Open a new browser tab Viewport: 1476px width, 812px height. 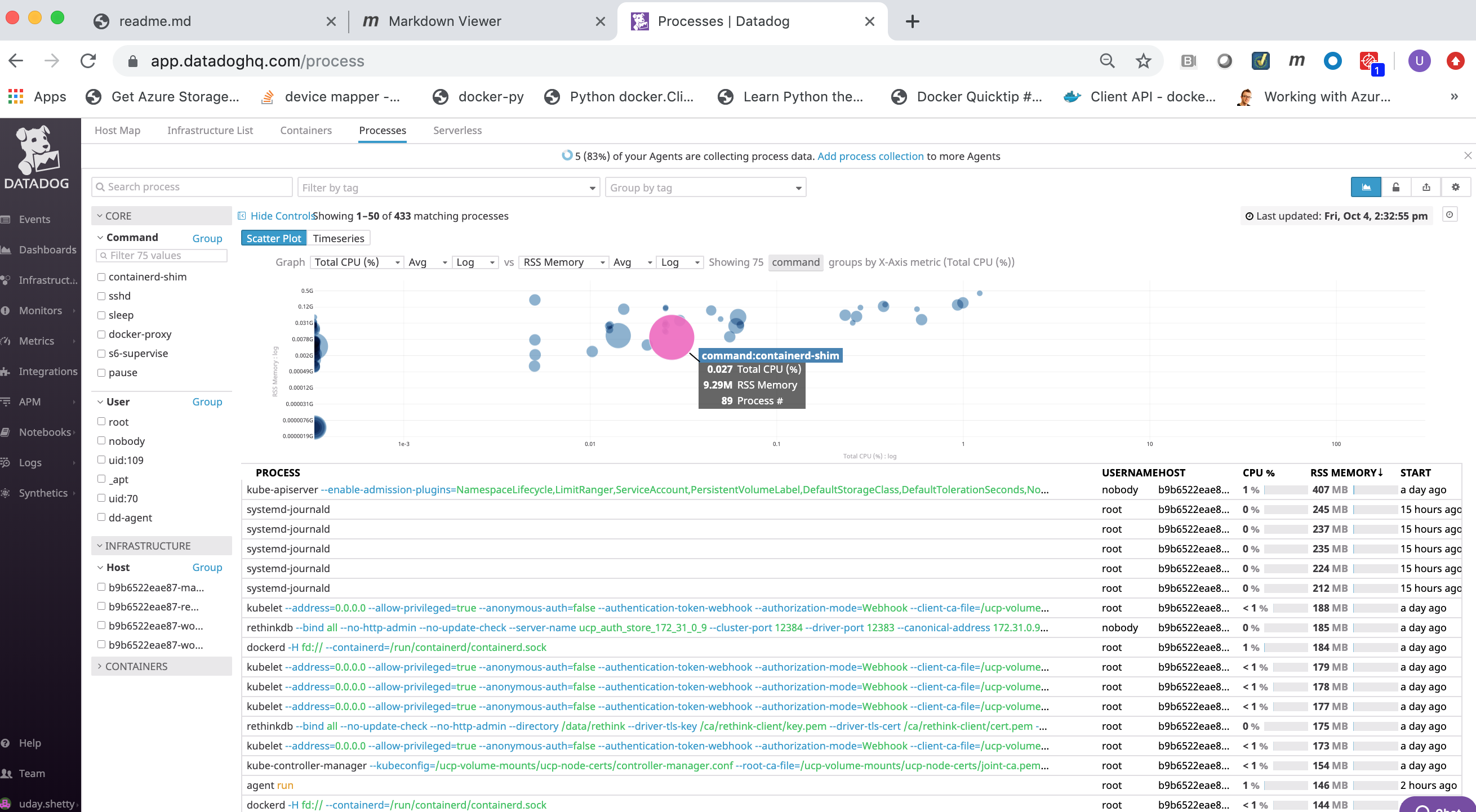tap(913, 21)
